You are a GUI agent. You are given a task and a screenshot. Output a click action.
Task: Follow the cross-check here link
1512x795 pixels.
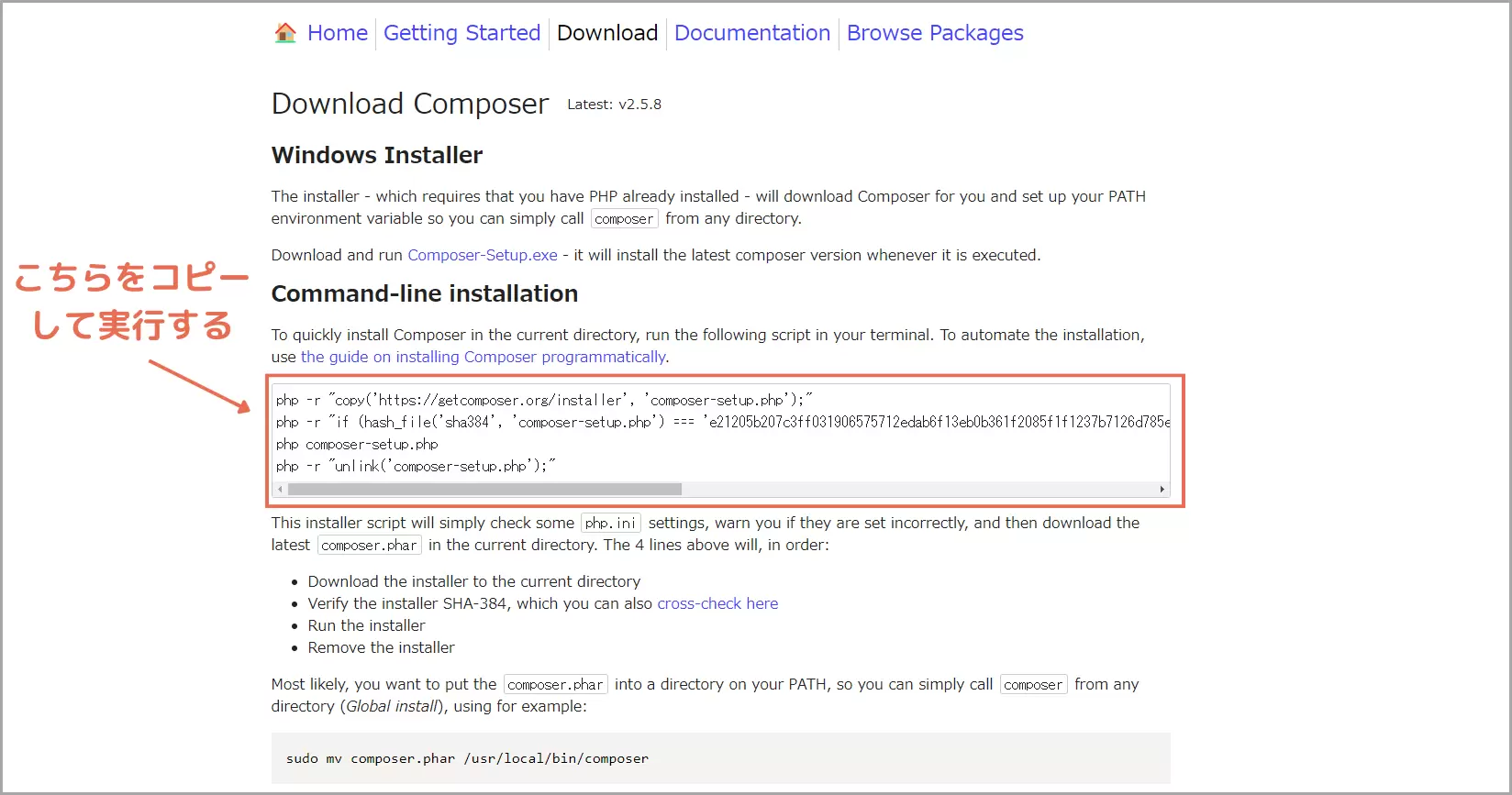(717, 603)
